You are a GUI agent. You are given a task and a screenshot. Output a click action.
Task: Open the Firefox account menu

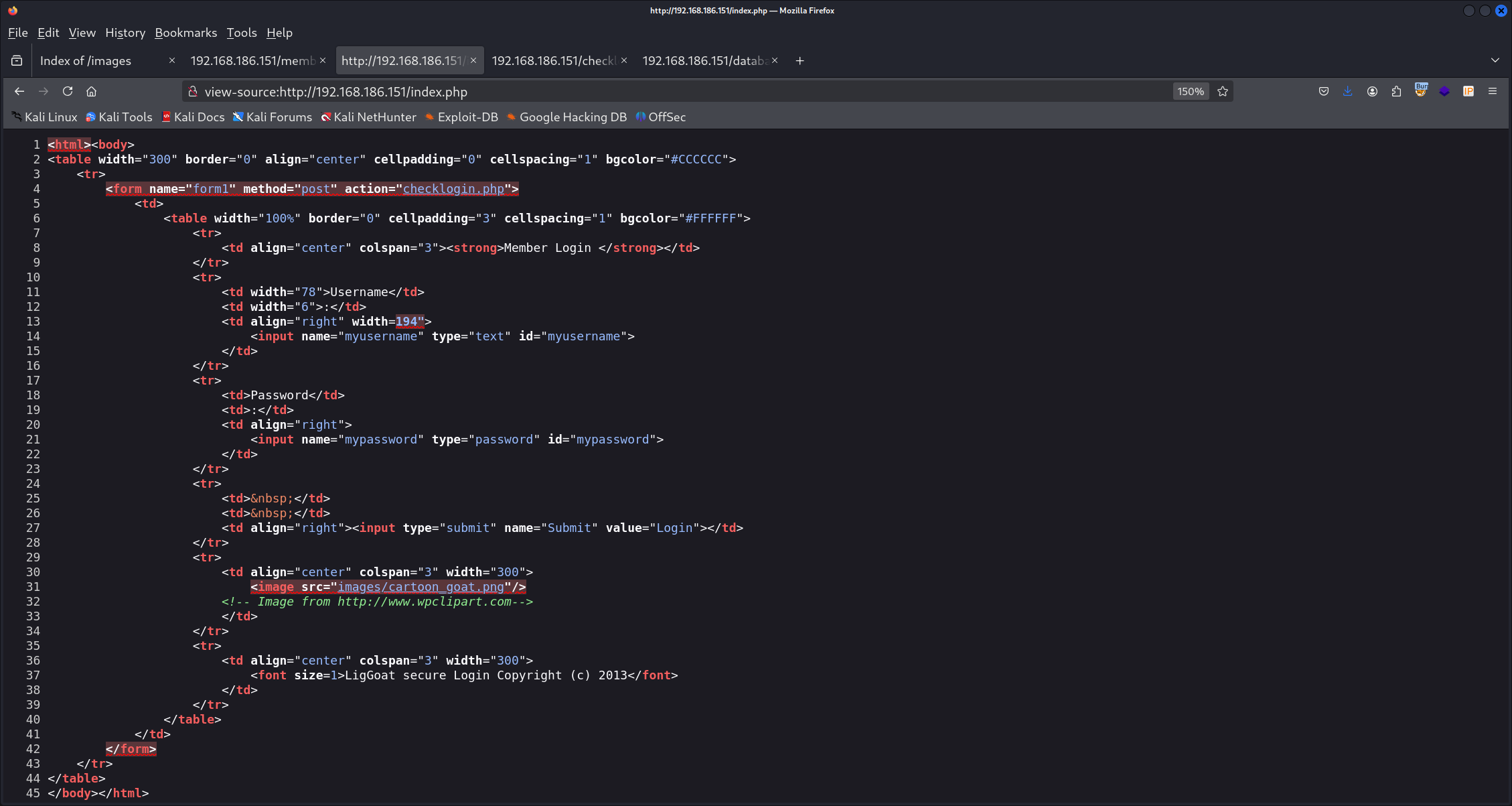tap(1372, 91)
